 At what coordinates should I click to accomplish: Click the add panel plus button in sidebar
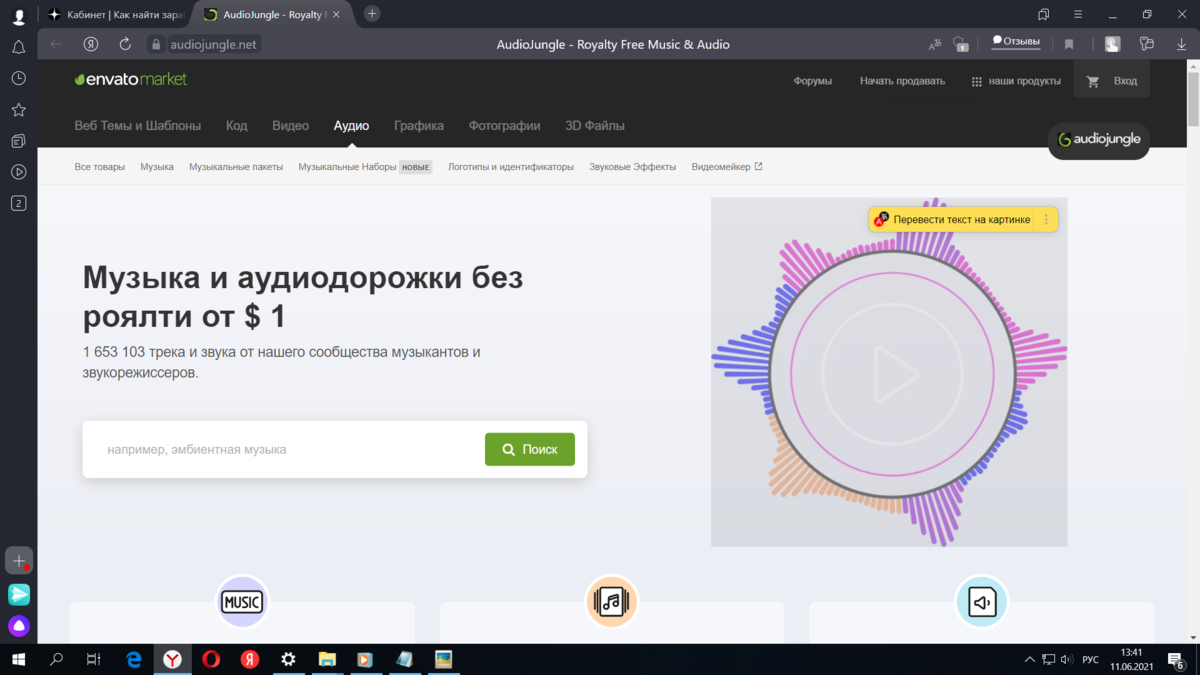pos(19,561)
